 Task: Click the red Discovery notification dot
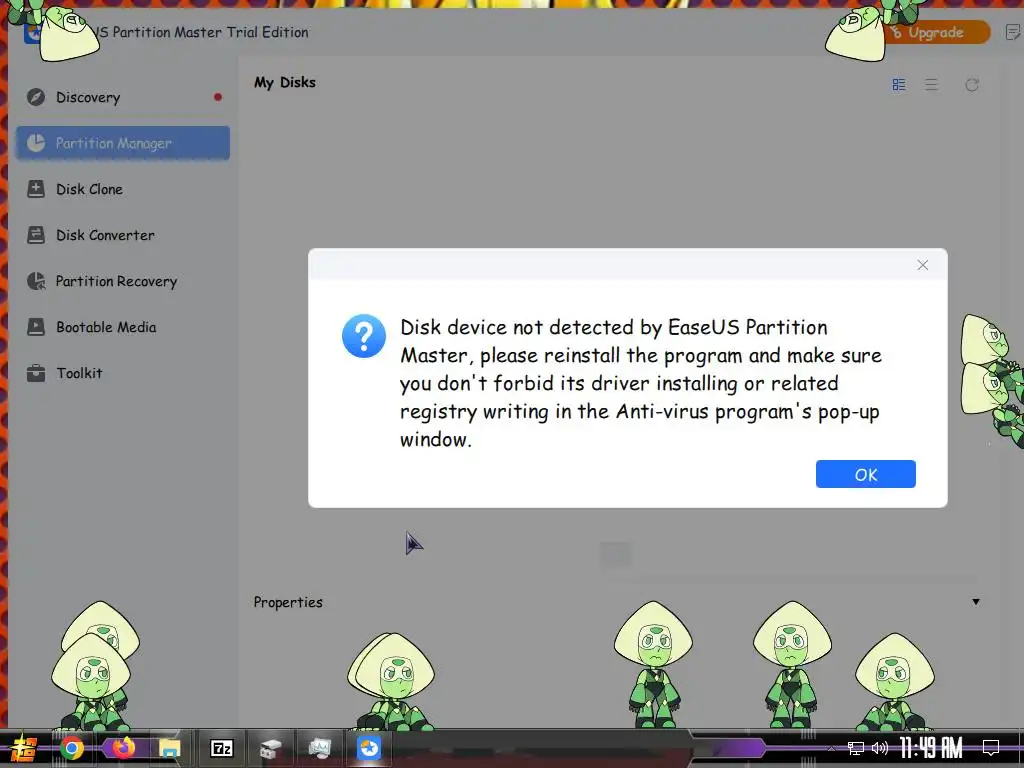click(x=217, y=97)
